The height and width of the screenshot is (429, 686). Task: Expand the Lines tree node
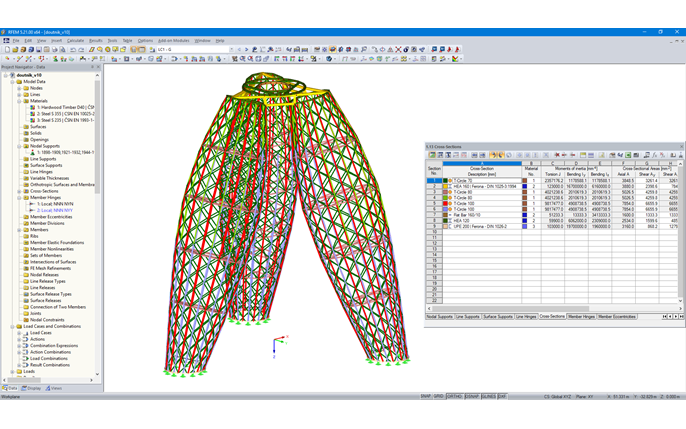coord(19,94)
